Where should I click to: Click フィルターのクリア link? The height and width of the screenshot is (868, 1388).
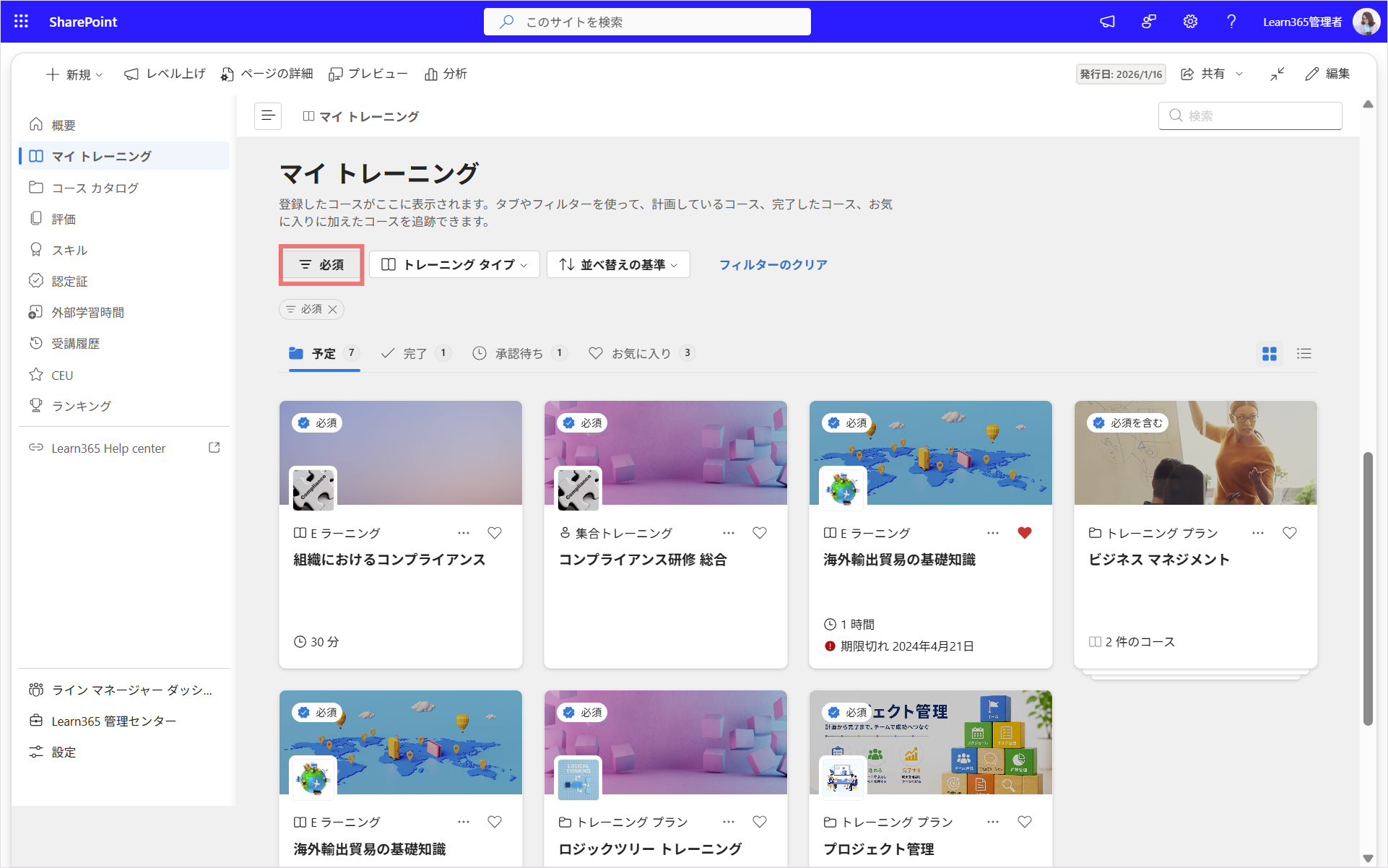coord(773,264)
